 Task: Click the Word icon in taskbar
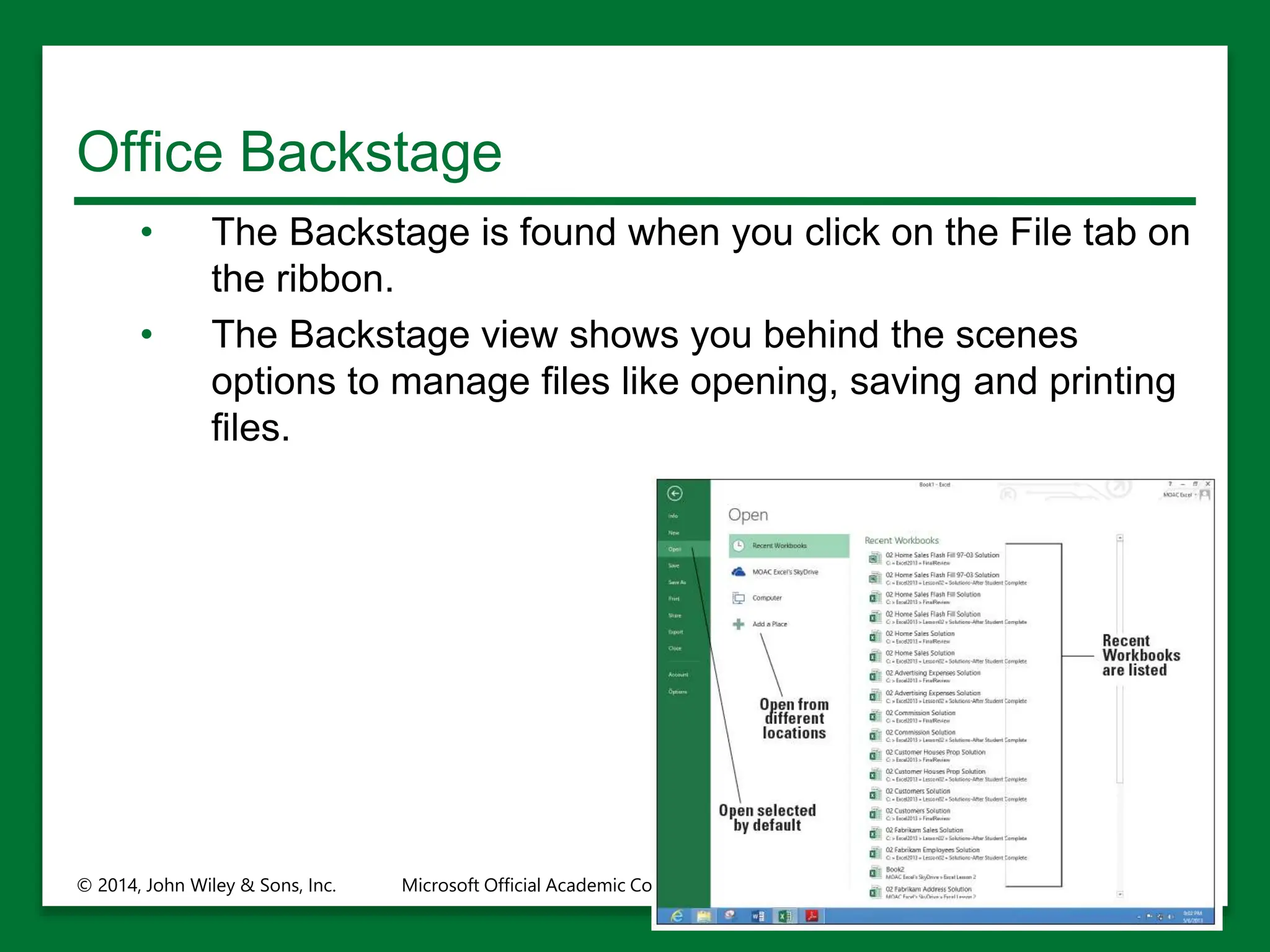tap(758, 916)
